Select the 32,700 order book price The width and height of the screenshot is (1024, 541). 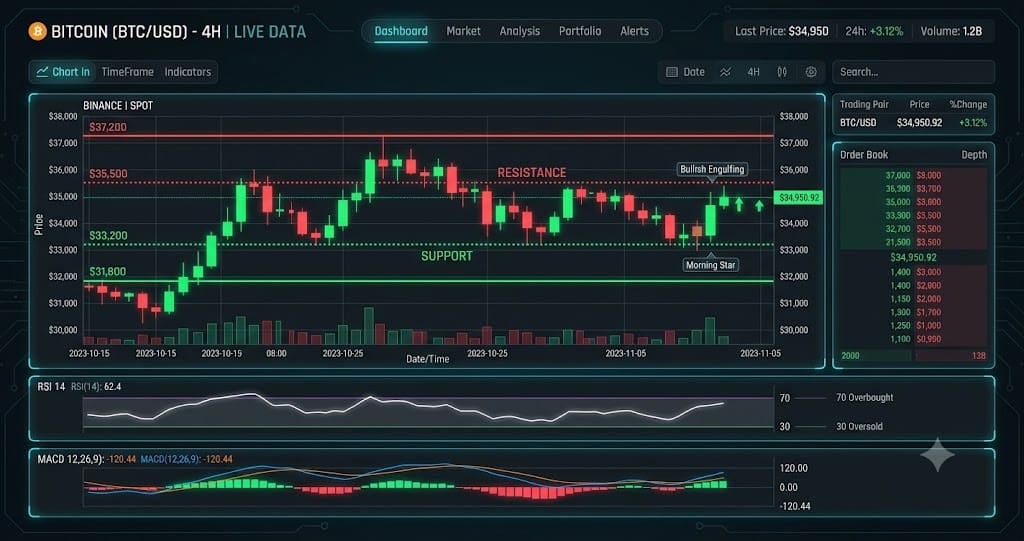(x=898, y=229)
